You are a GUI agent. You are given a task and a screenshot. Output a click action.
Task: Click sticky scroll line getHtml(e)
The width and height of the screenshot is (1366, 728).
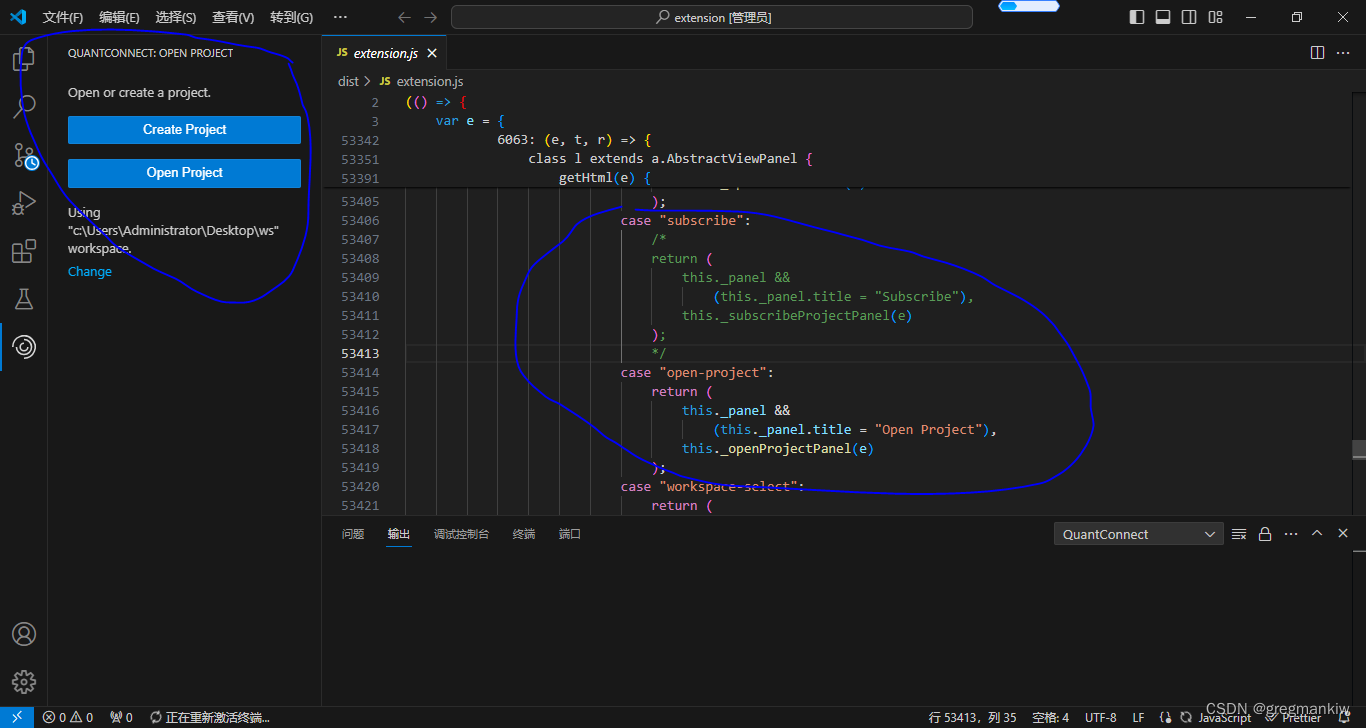(x=605, y=178)
